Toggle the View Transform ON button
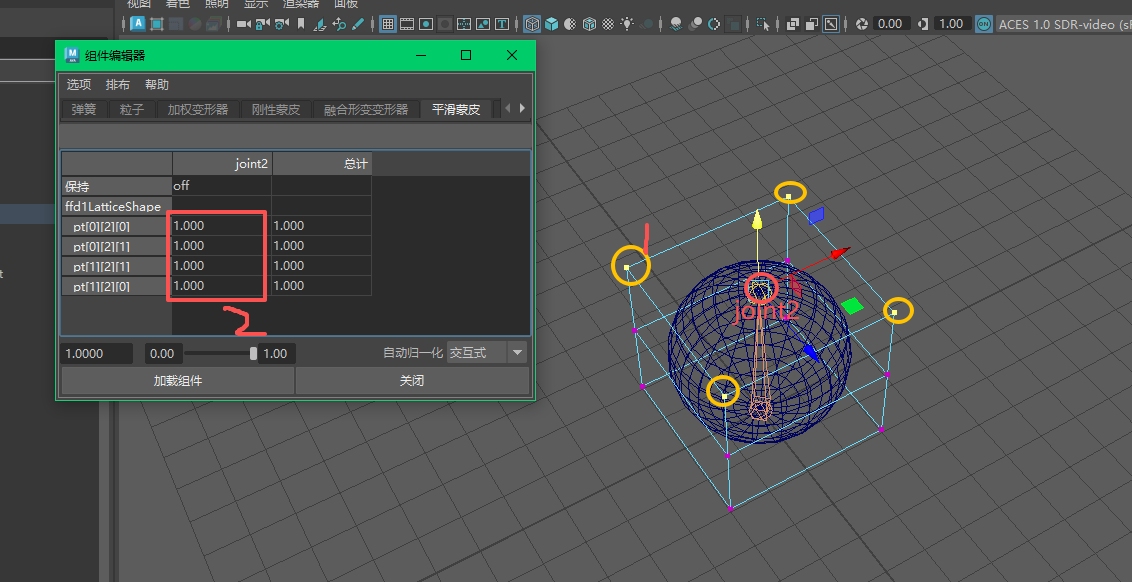The width and height of the screenshot is (1132, 582). (x=983, y=24)
